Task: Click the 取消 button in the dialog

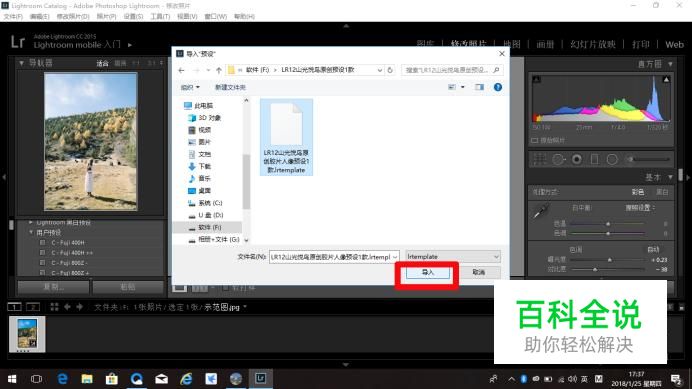Action: (478, 272)
